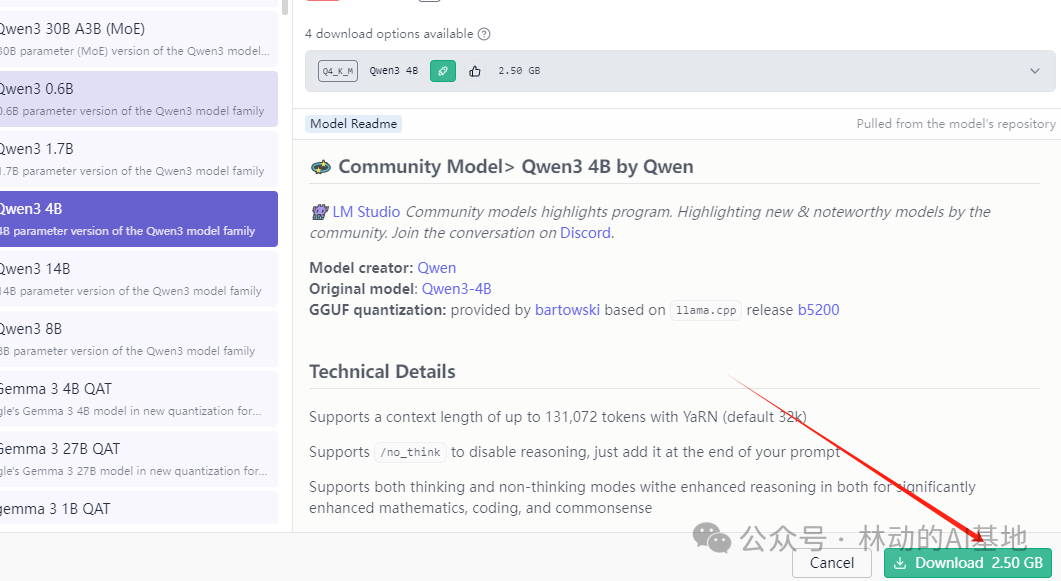
Task: Select the Qwen3 1.7B model
Action: pos(138,159)
